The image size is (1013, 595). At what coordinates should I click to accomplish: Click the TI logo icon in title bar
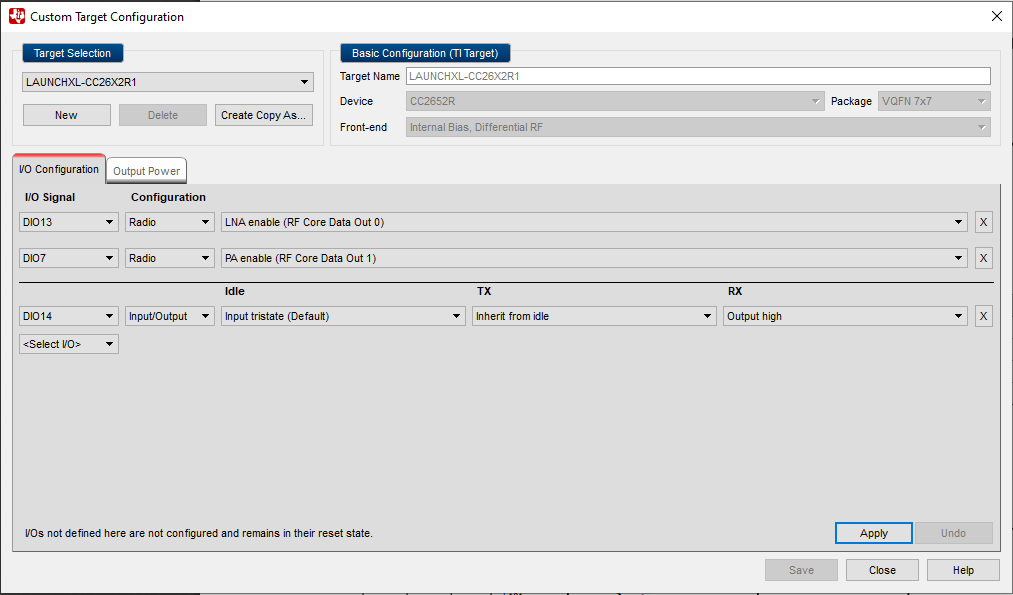(x=17, y=16)
